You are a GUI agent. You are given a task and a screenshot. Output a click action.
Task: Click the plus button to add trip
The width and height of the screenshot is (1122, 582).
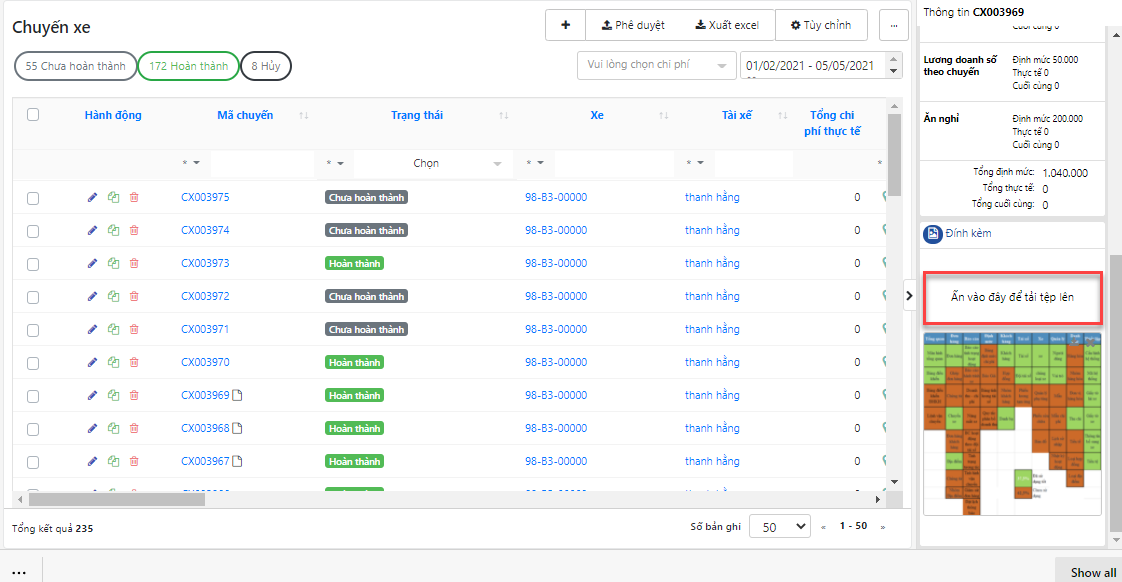565,25
